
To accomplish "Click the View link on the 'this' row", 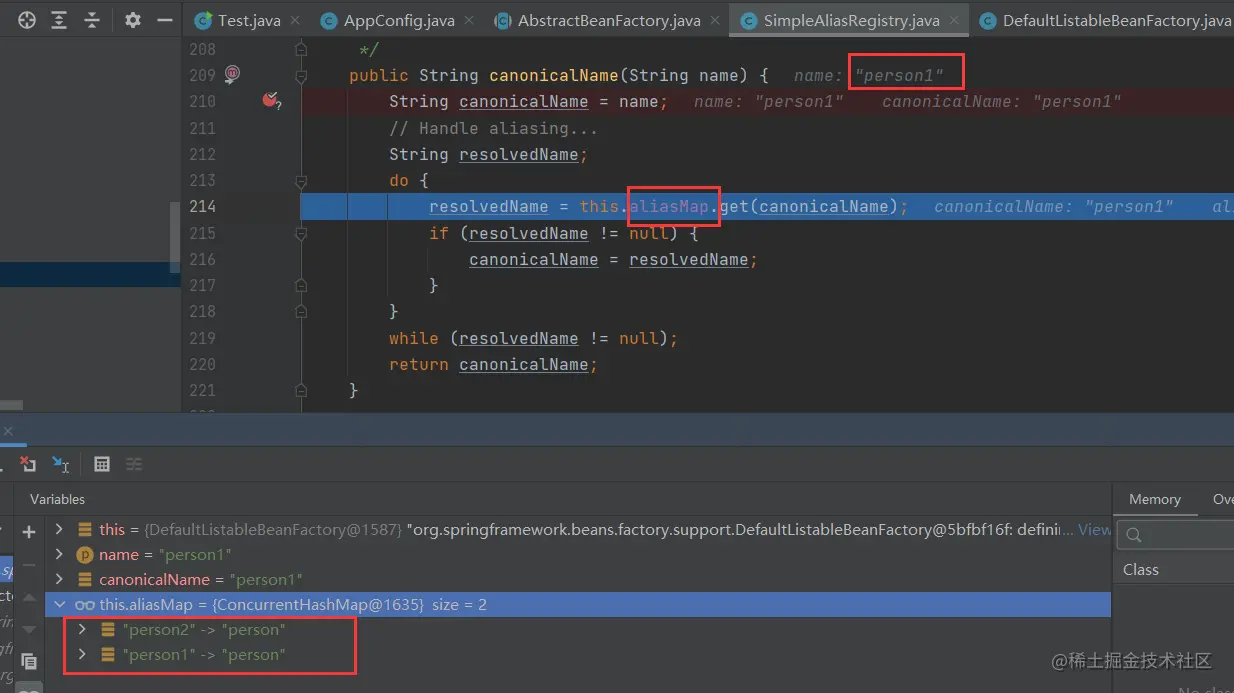I will pyautogui.click(x=1094, y=529).
